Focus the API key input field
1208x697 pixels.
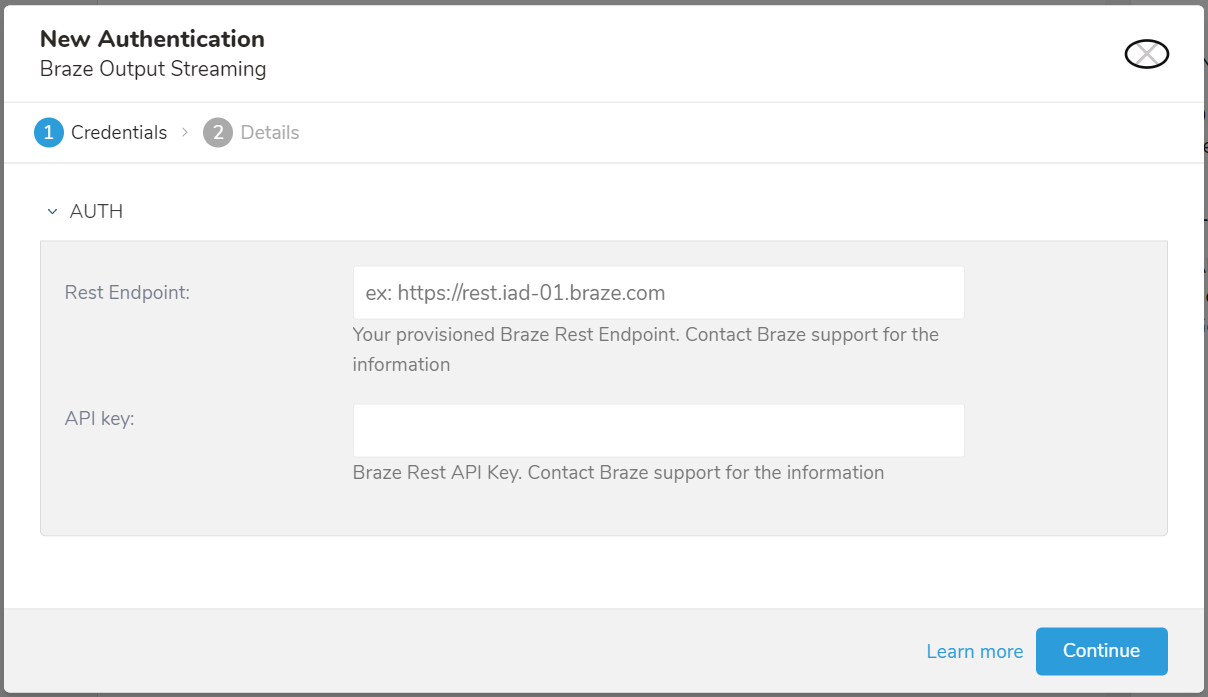[x=658, y=431]
